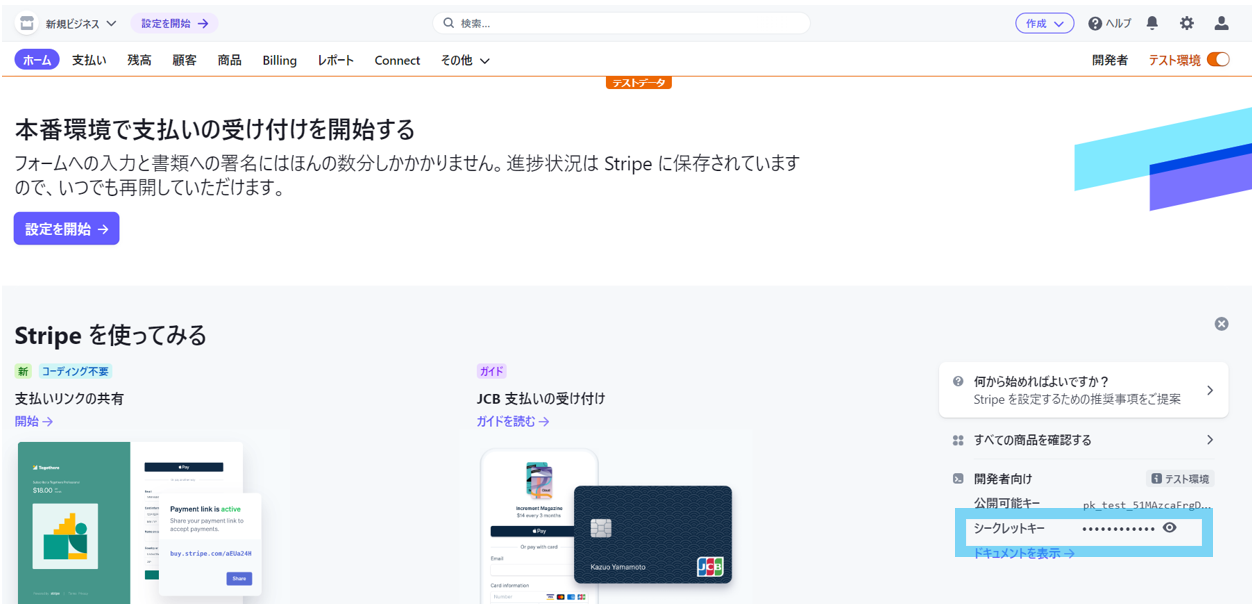Screen dimensions: 1252x604
Task: Toggle the テスト環境 switch
Action: point(1218,60)
